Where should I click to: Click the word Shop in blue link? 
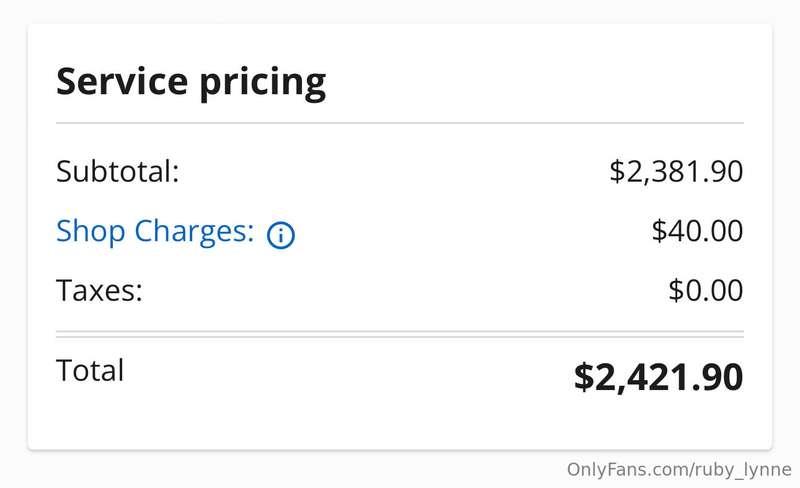(90, 232)
